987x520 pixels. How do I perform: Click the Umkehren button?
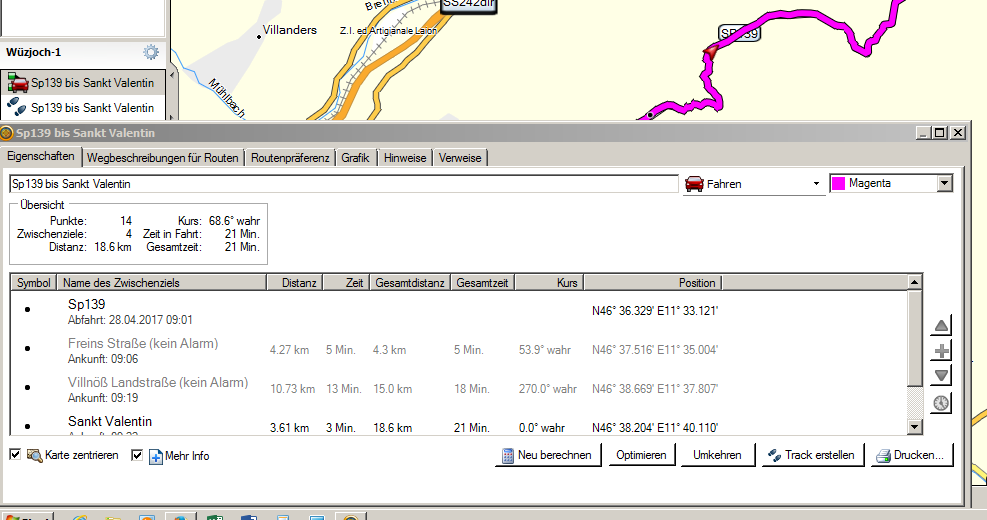717,455
